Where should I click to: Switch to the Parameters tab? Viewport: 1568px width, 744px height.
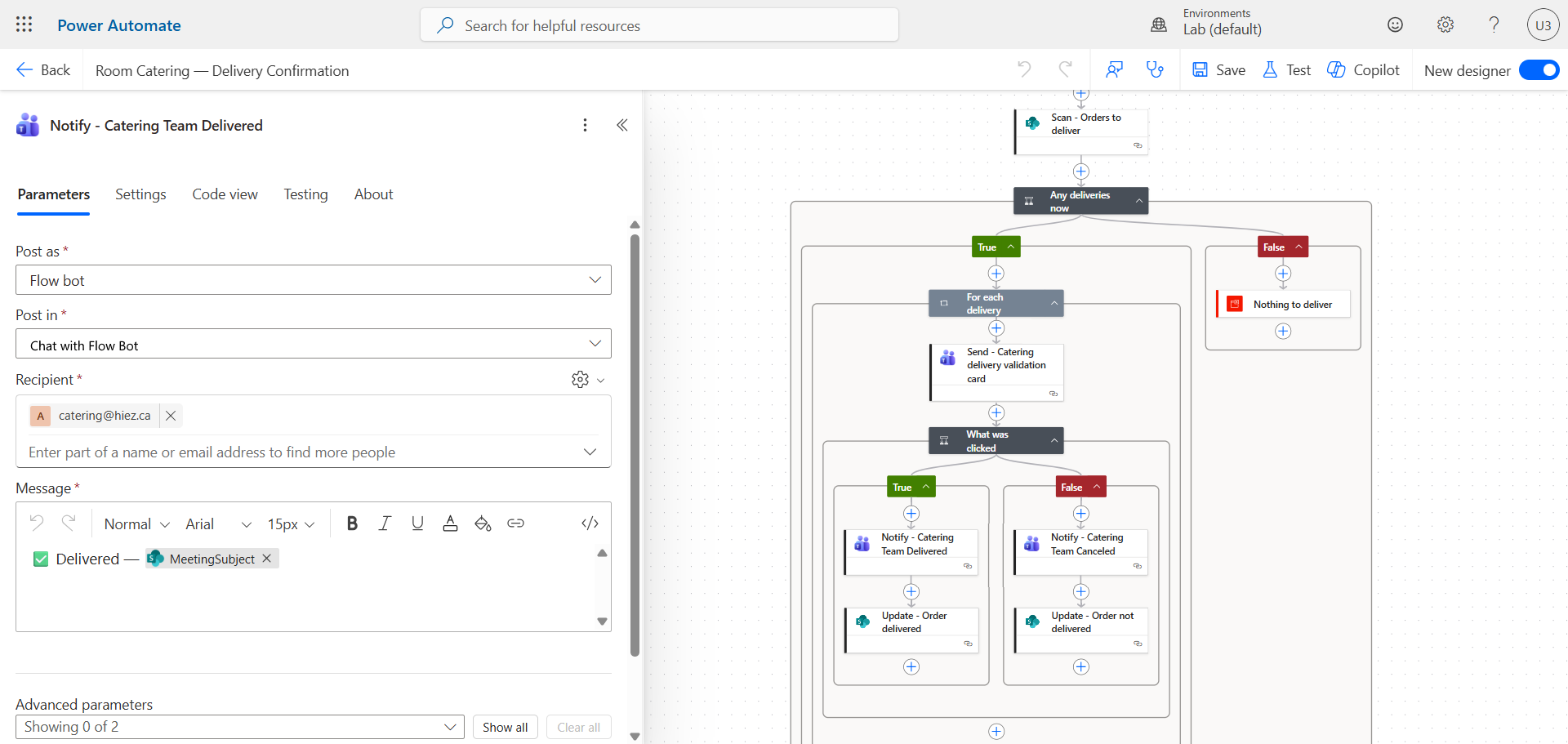(x=54, y=194)
